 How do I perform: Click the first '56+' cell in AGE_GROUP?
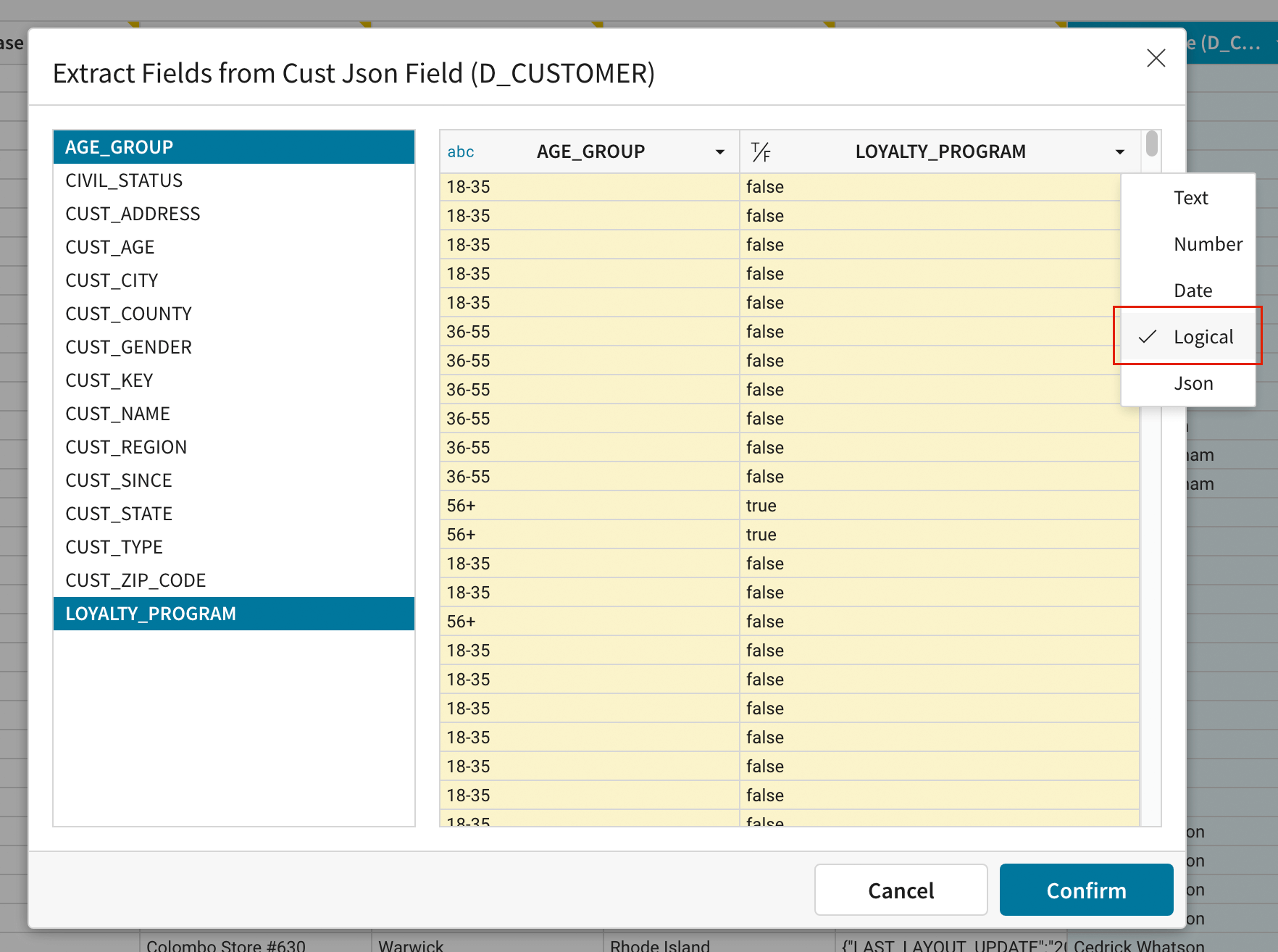pos(589,506)
